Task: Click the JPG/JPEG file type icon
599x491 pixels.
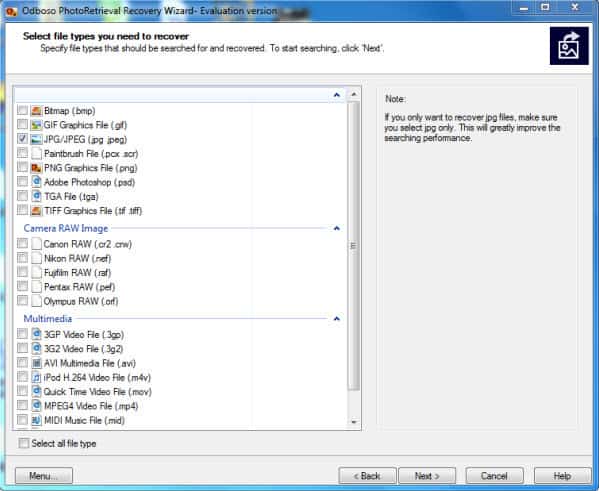Action: click(36, 139)
